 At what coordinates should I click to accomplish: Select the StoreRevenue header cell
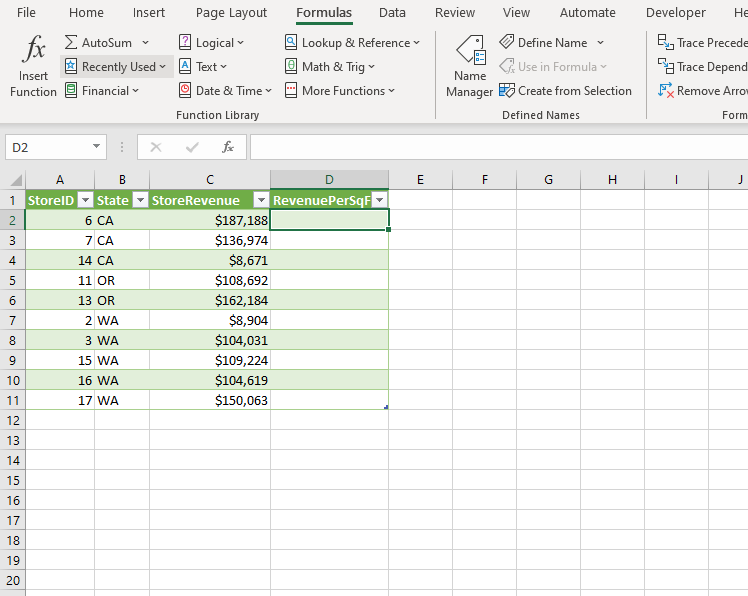tap(210, 200)
